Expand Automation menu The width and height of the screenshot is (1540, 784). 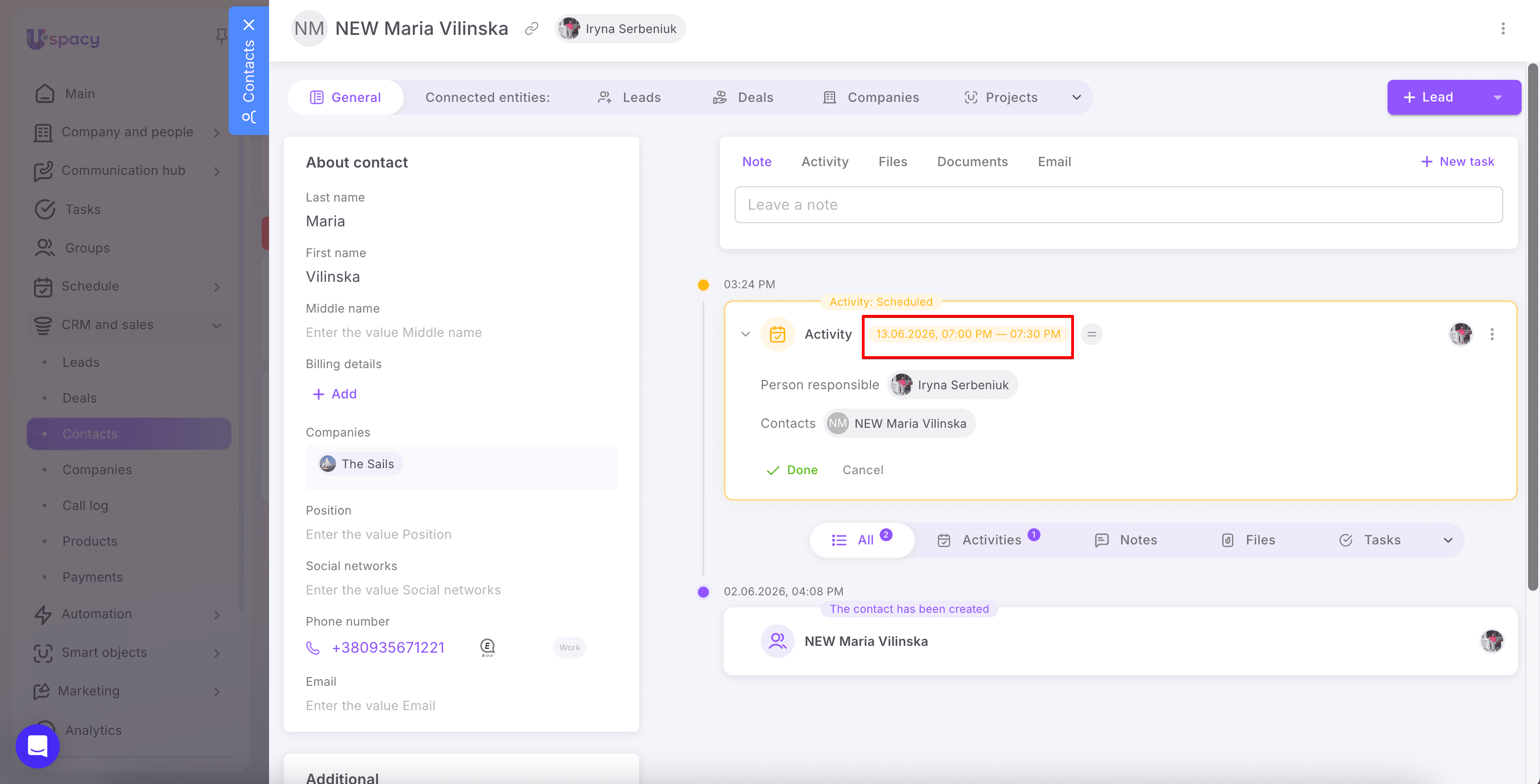tap(217, 614)
